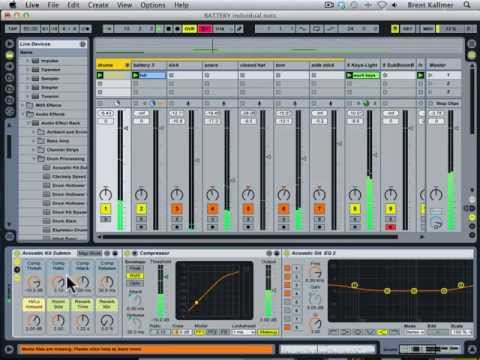Image resolution: width=480 pixels, height=360 pixels.
Task: Toggle the yellow OVR overdub button
Action: click(x=189, y=29)
